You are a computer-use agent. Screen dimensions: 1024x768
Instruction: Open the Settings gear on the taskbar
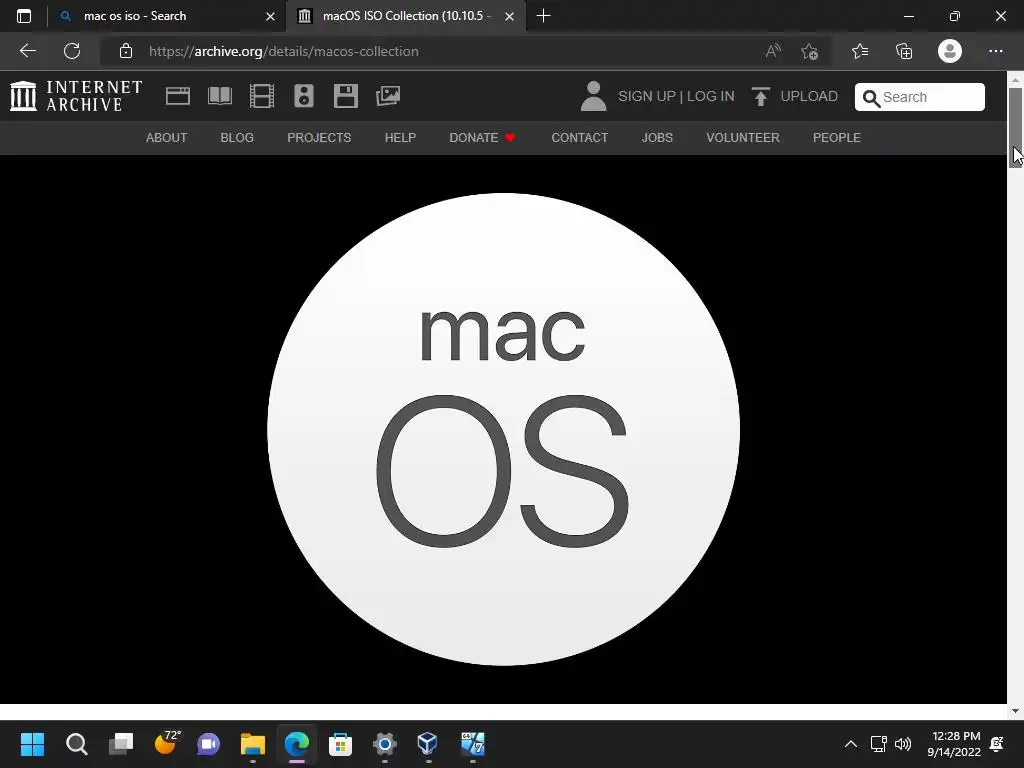[x=385, y=744]
